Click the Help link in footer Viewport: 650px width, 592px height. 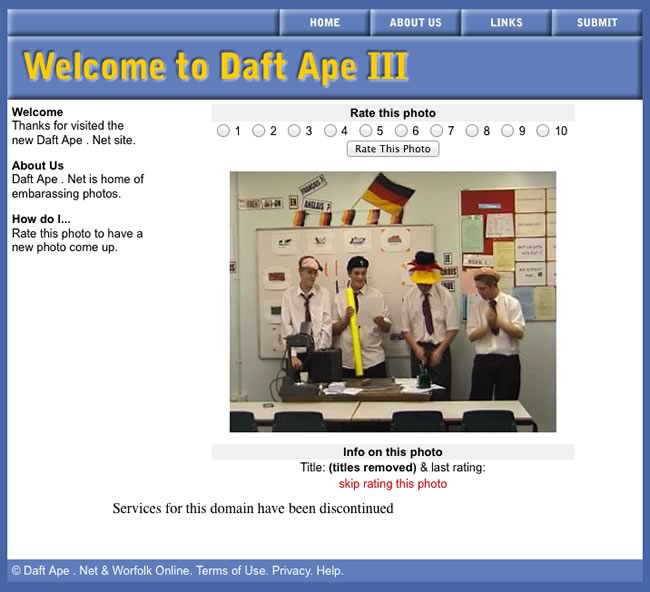click(330, 571)
